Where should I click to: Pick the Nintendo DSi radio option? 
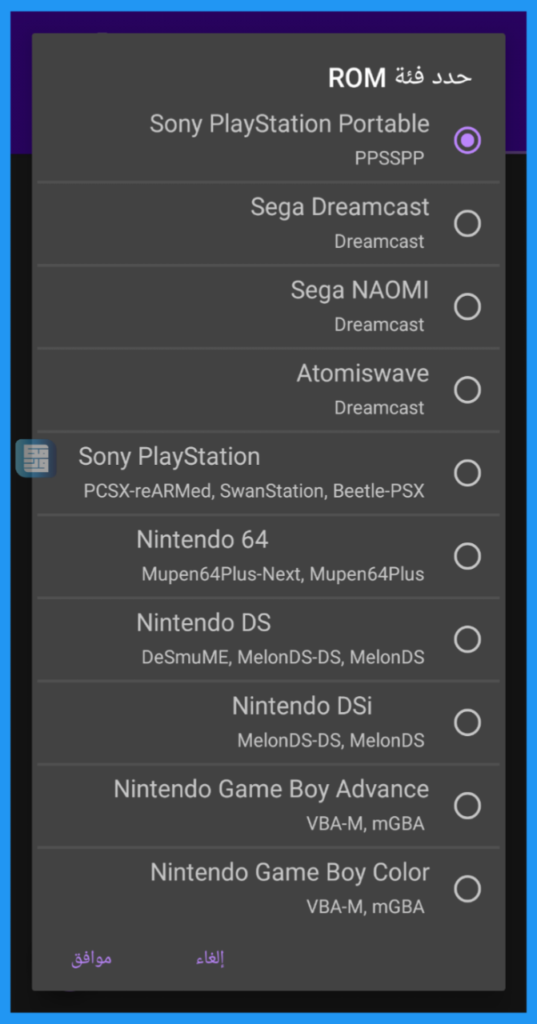click(x=467, y=722)
